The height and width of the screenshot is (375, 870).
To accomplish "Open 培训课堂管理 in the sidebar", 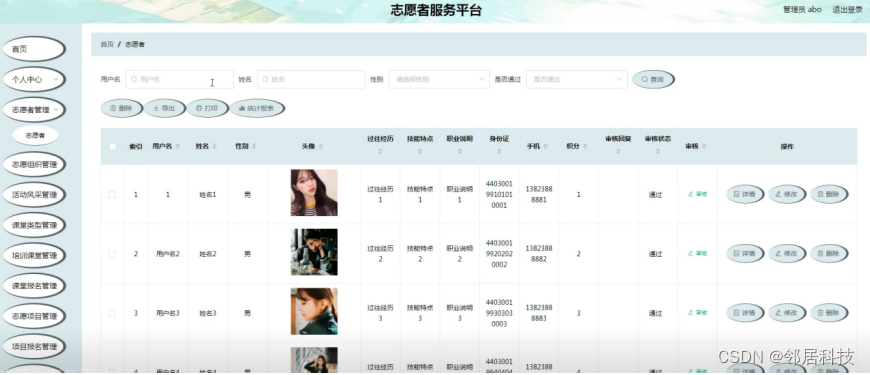I will [33, 255].
